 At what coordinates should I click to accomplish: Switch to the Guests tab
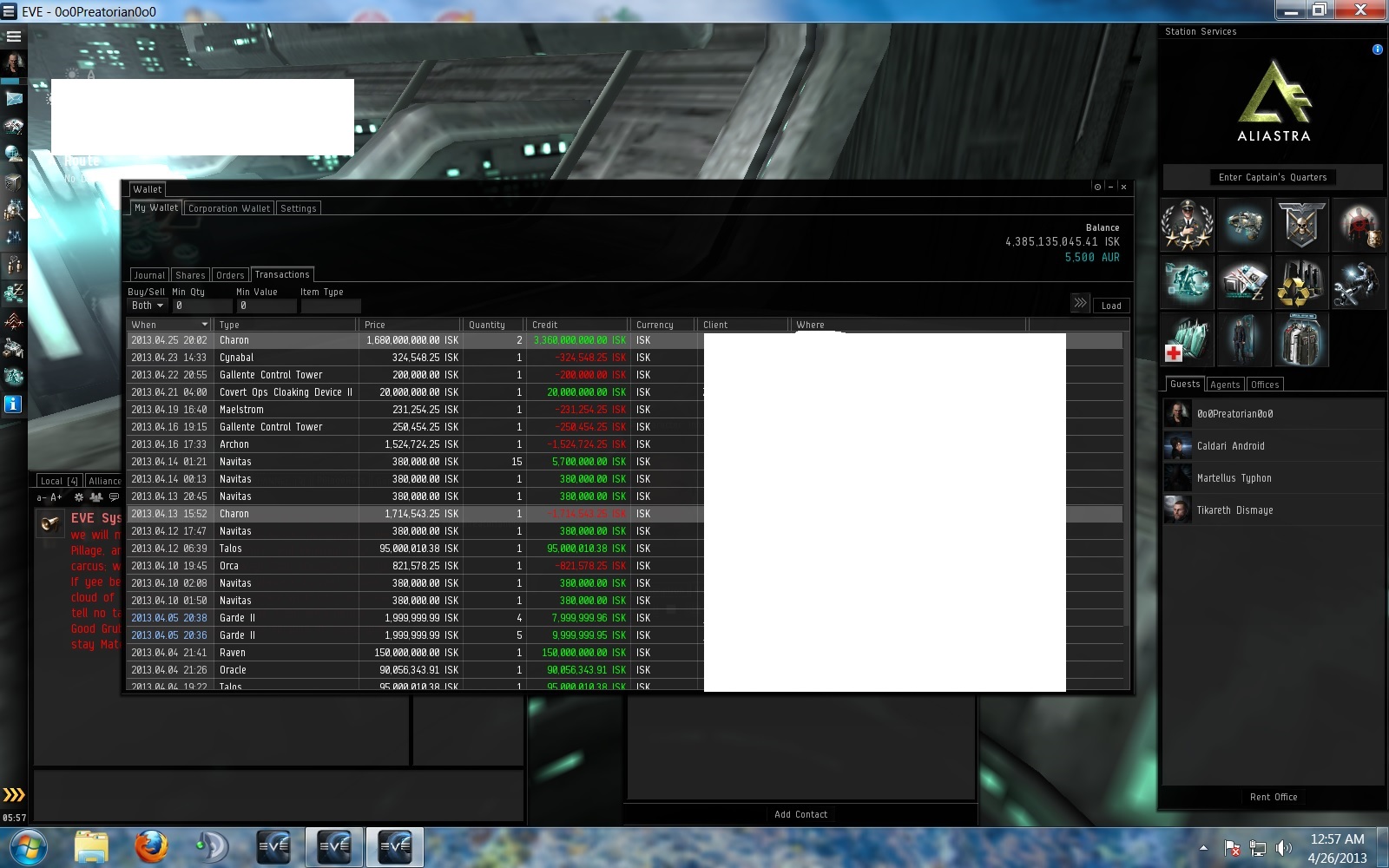pyautogui.click(x=1184, y=384)
